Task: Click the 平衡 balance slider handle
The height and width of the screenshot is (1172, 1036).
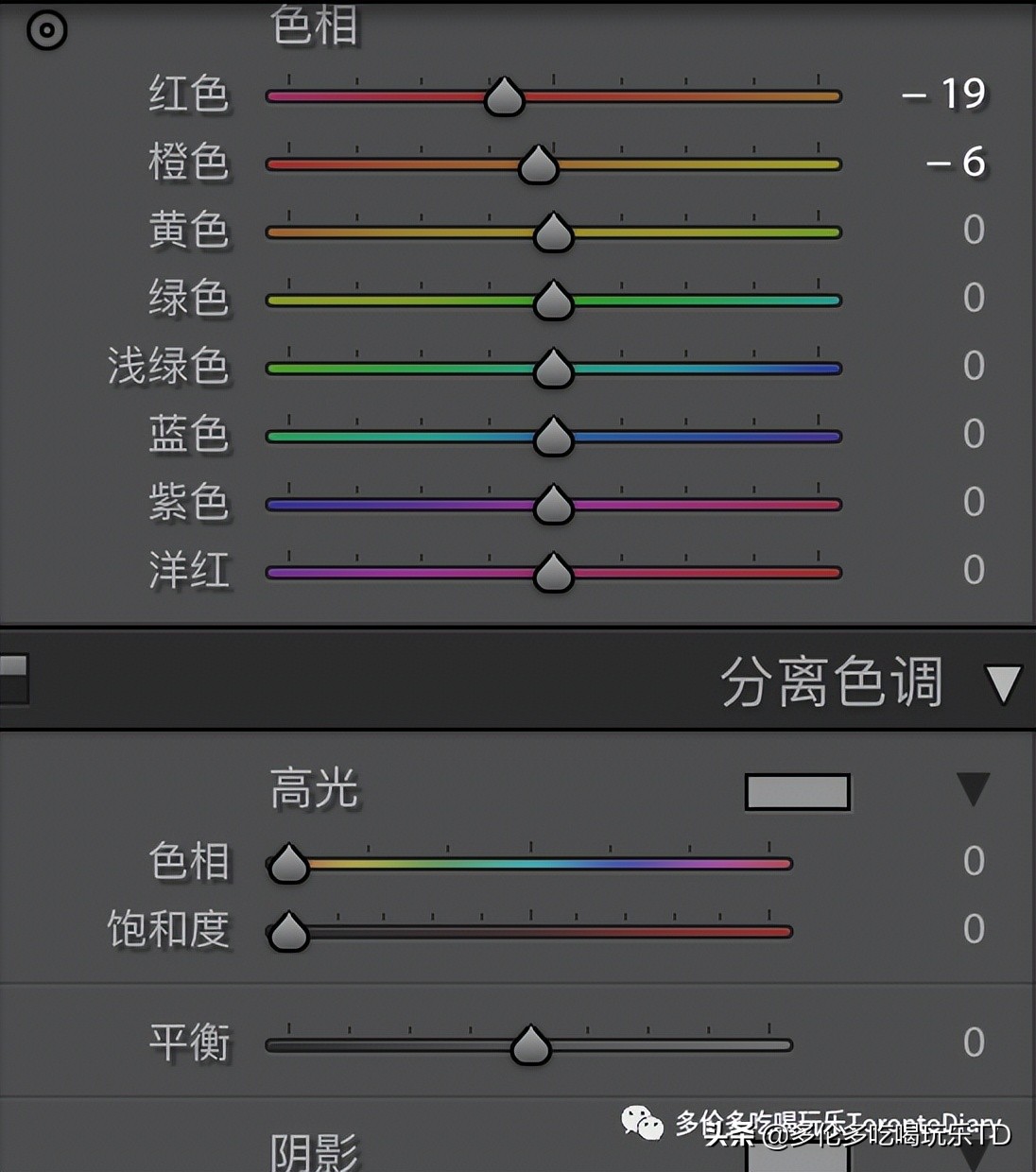Action: pyautogui.click(x=529, y=1046)
